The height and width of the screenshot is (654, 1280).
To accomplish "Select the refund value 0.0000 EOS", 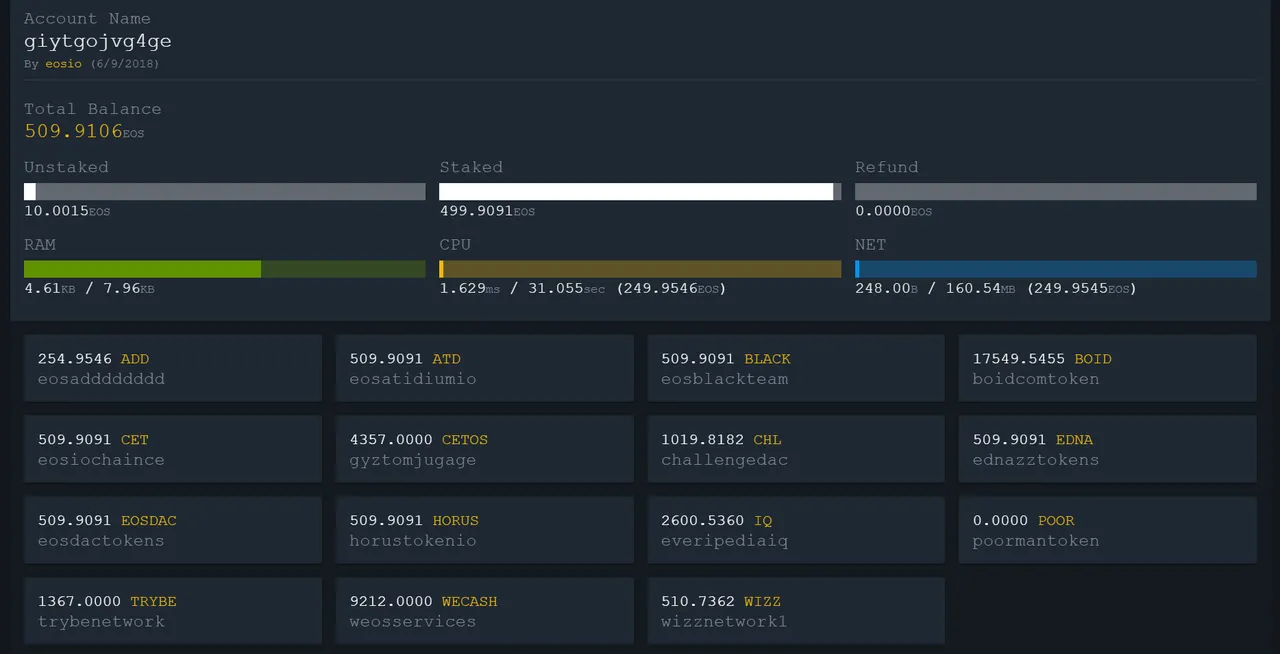I will [x=893, y=211].
